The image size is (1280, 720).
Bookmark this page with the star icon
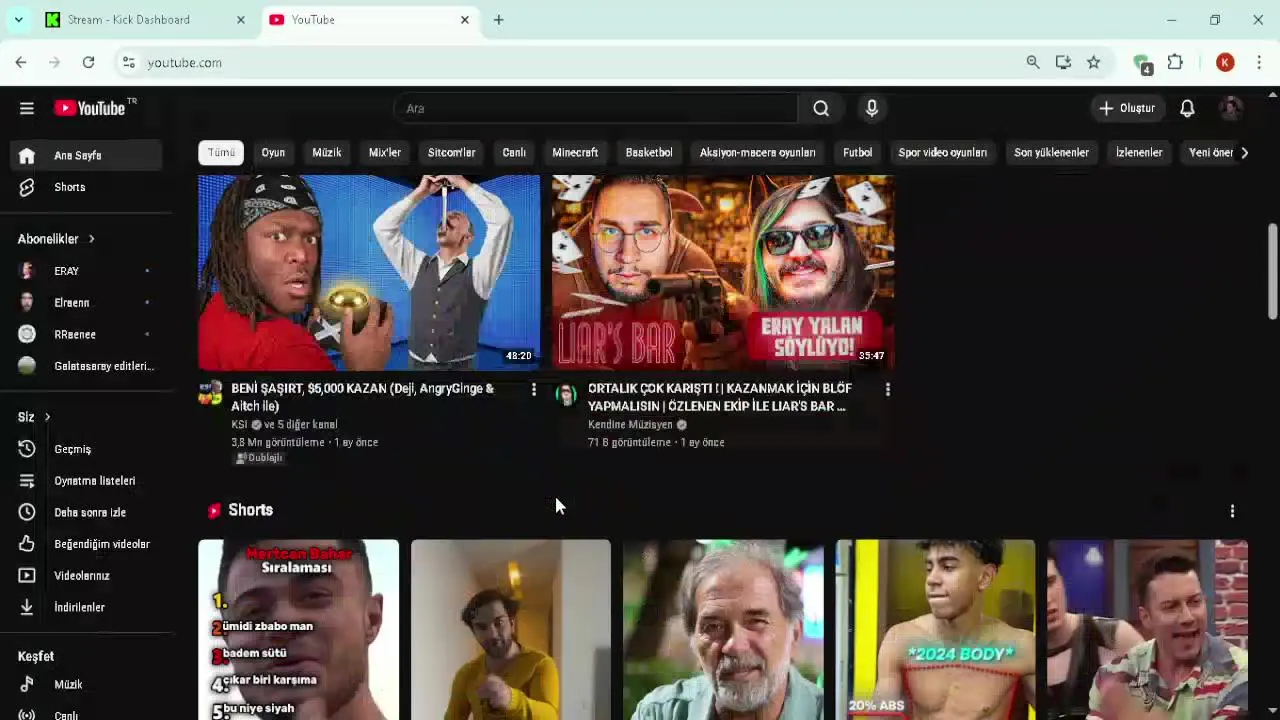point(1093,62)
